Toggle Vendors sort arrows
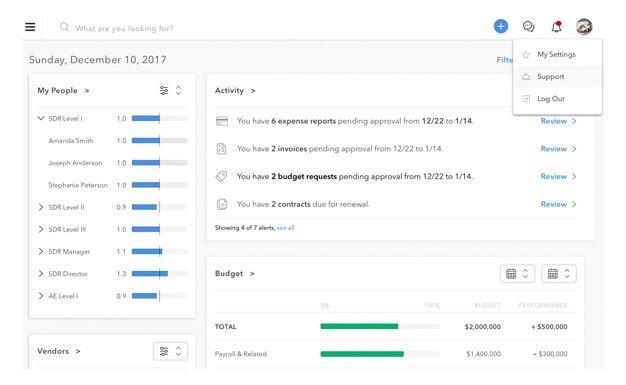The image size is (626, 385). point(178,351)
